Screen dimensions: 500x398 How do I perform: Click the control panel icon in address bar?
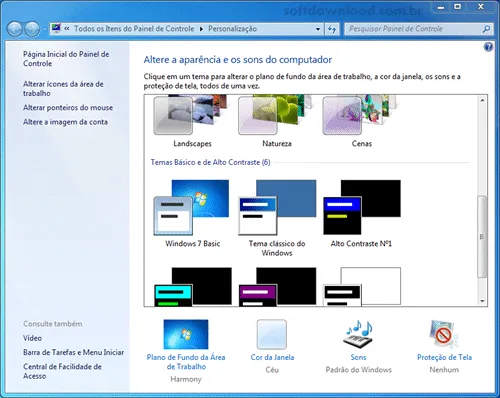point(56,28)
